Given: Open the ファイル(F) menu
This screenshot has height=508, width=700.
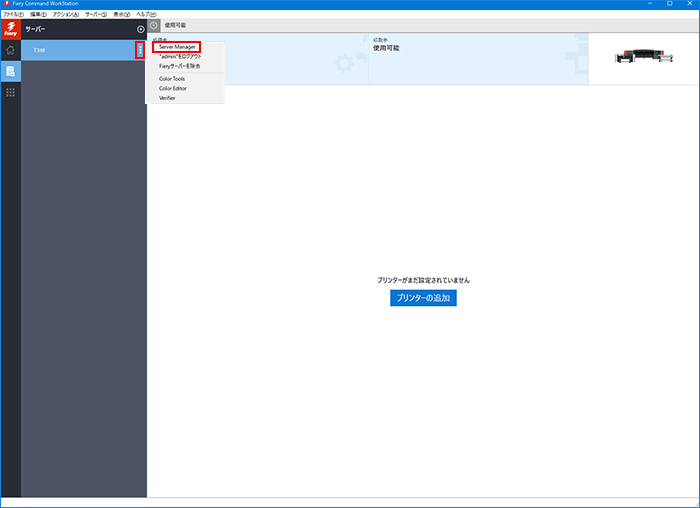Looking at the screenshot, I should click(x=13, y=14).
